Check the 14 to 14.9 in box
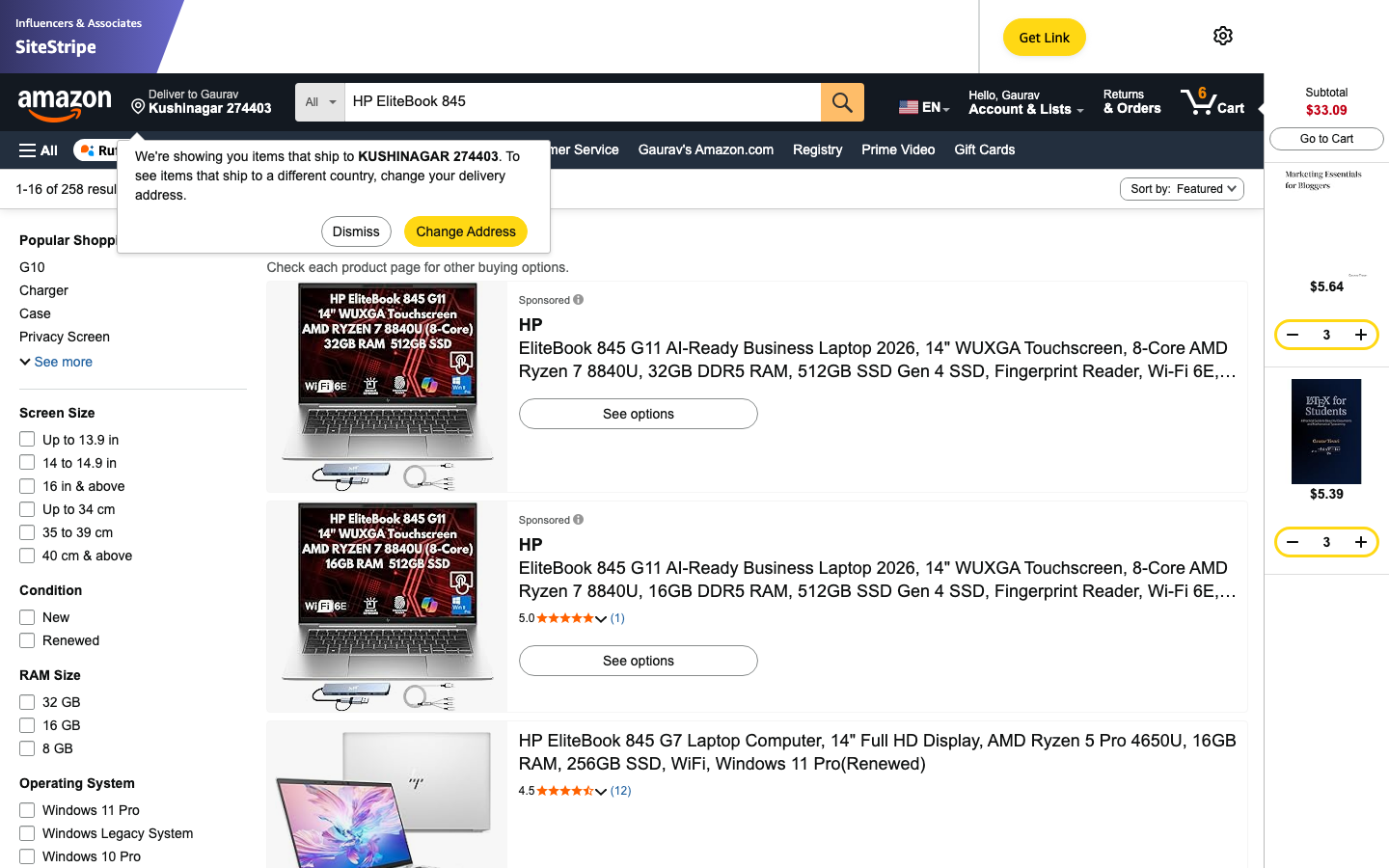 coord(27,463)
